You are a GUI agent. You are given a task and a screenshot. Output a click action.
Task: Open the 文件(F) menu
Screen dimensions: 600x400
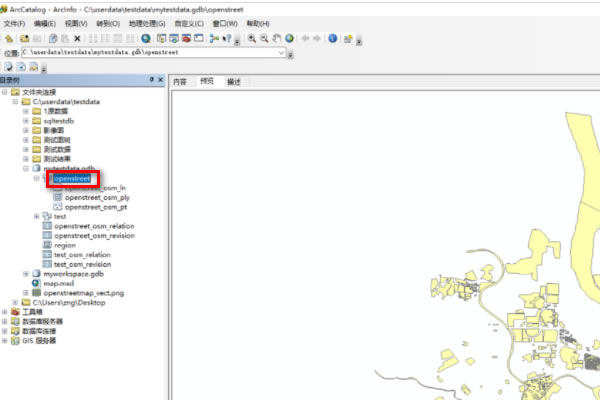pyautogui.click(x=15, y=24)
